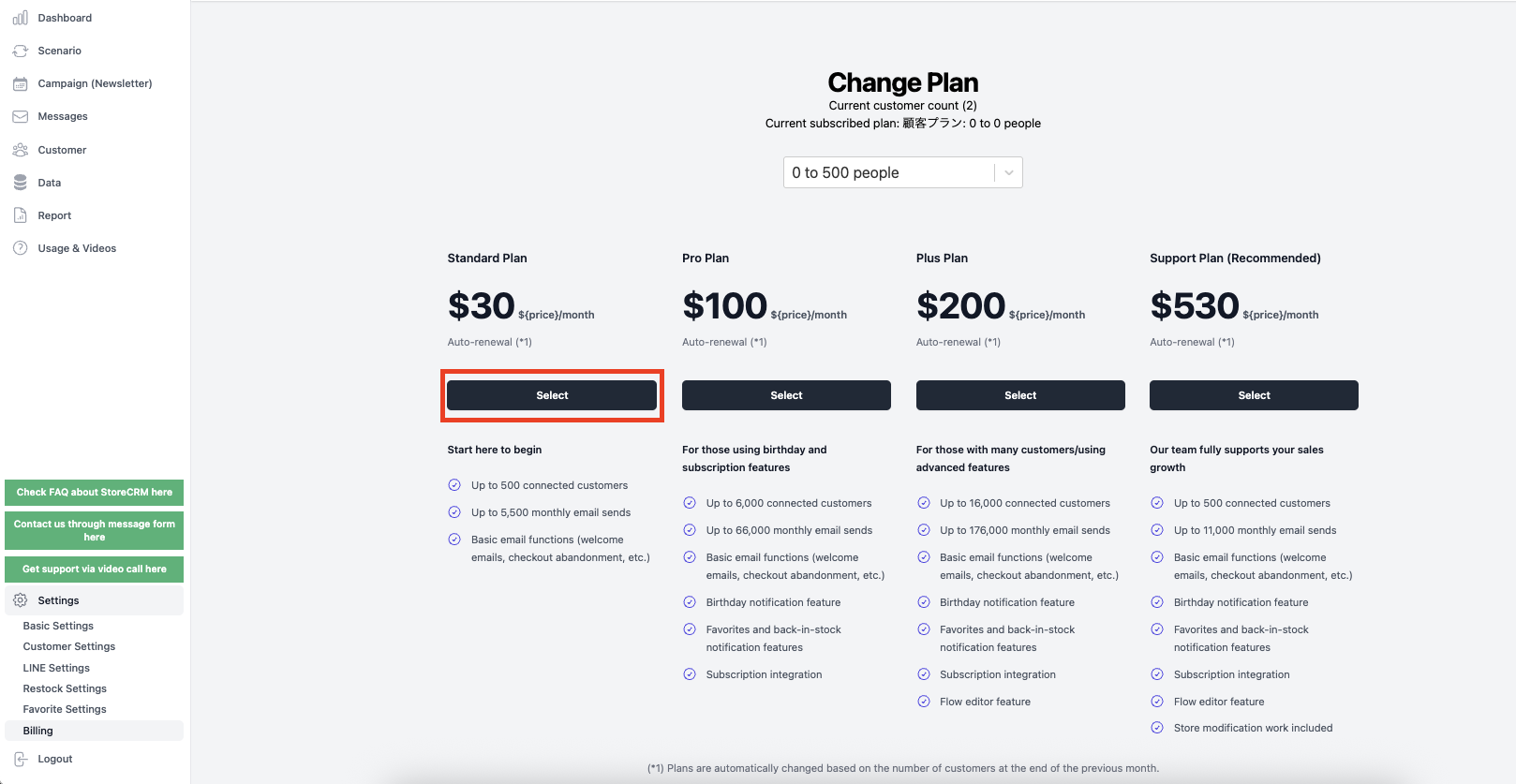Open the Dashboard bar chart icon
This screenshot has height=784, width=1516.
(x=20, y=18)
